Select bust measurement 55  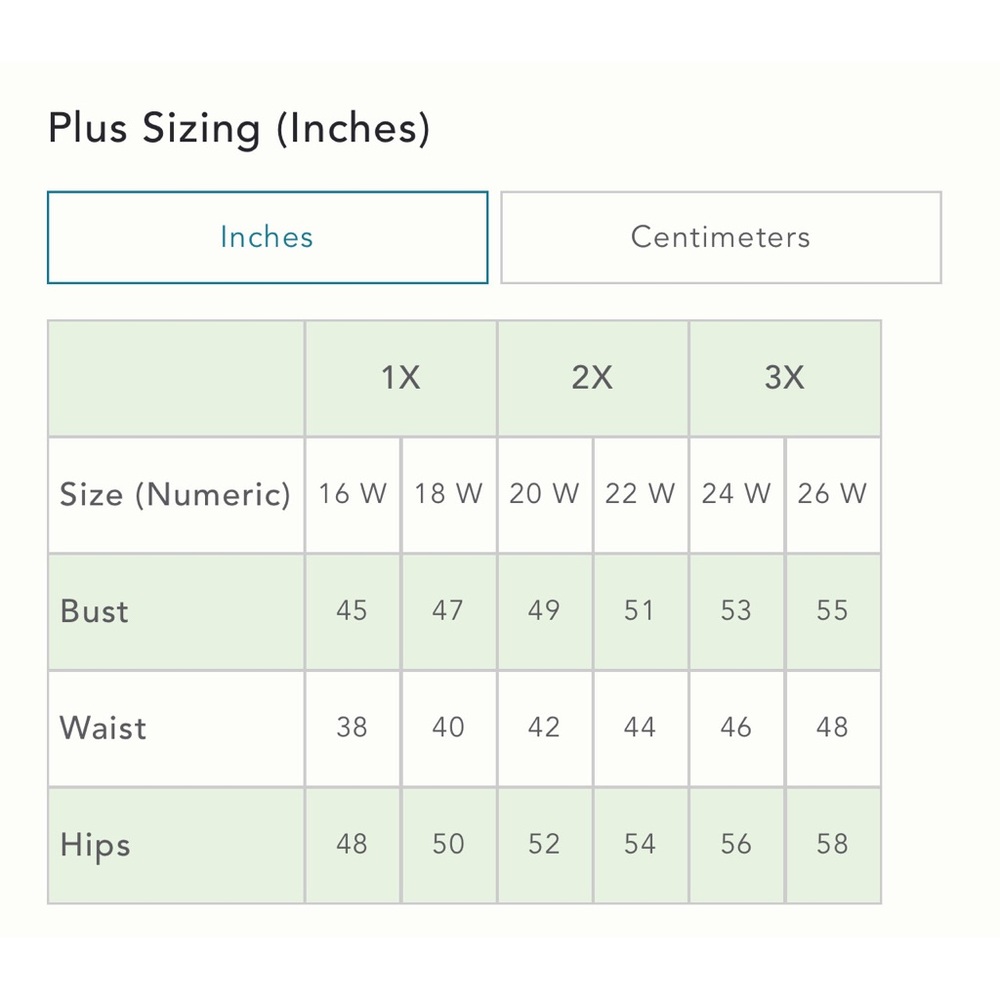(833, 612)
